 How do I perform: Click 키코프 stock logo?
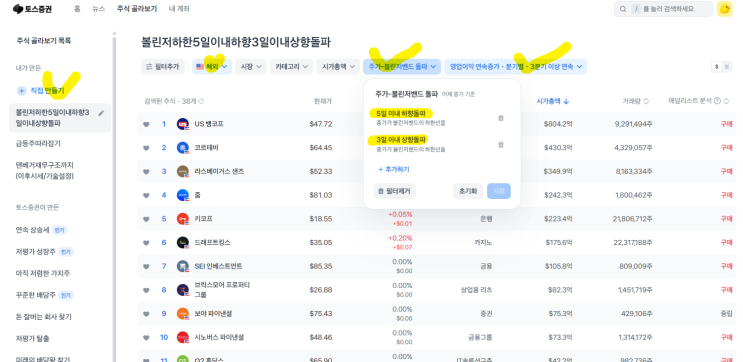click(x=183, y=219)
